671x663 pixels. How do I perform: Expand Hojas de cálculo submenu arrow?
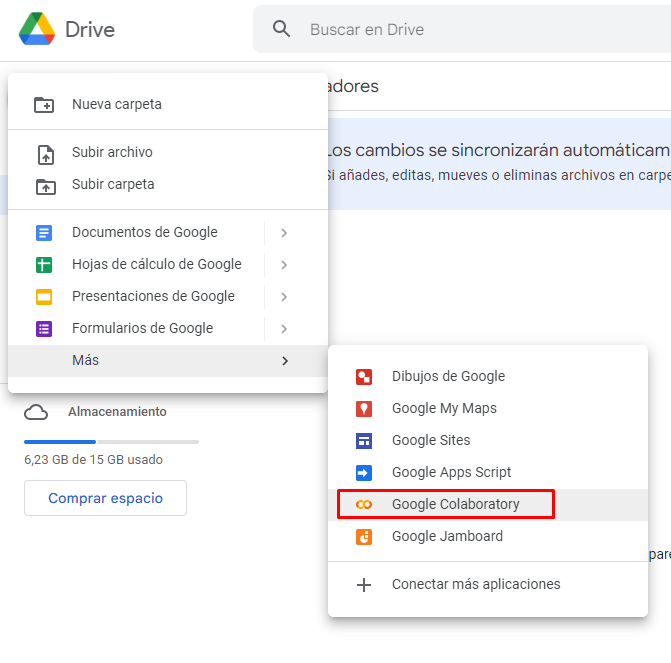click(284, 265)
